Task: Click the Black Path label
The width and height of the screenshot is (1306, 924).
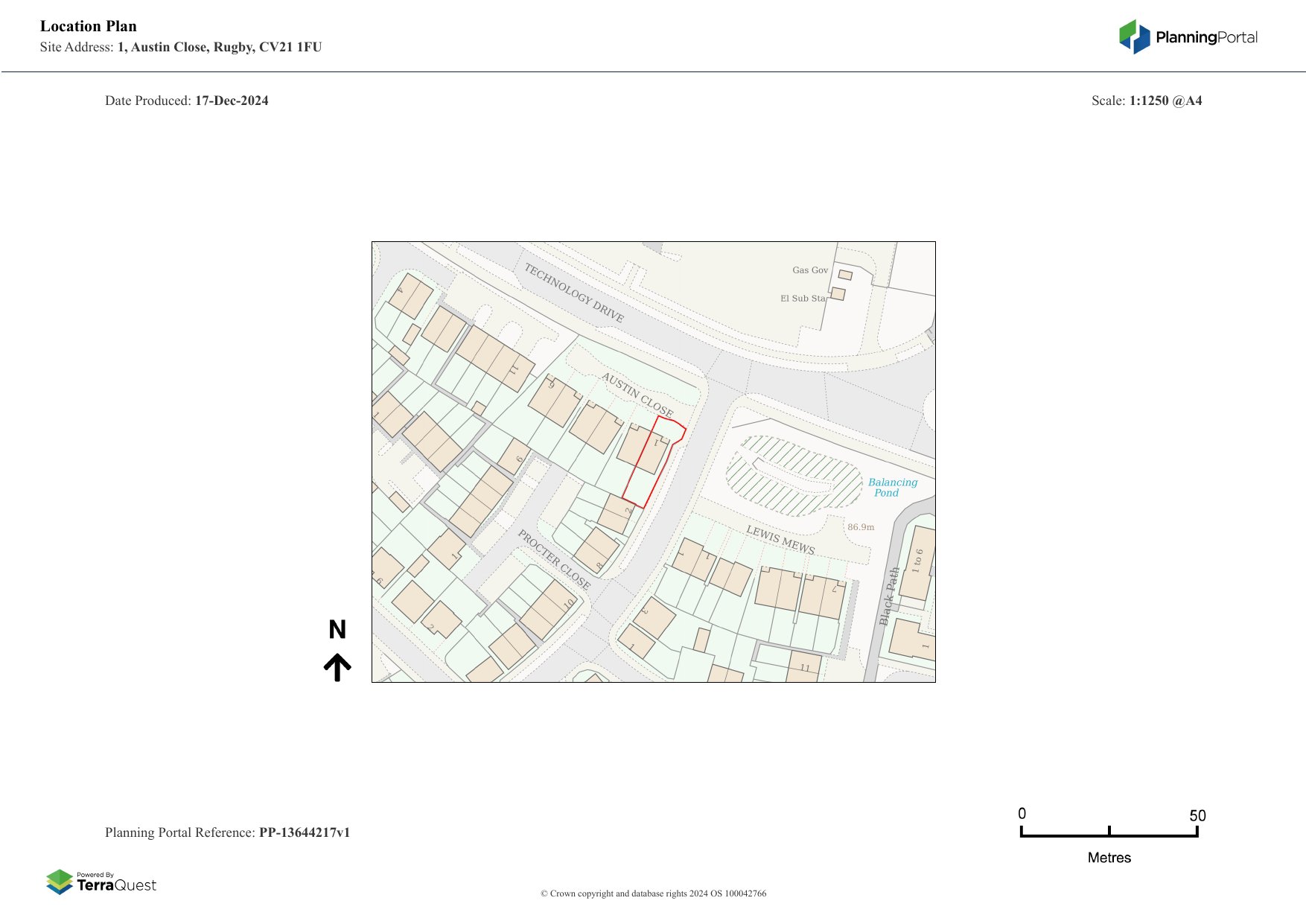Action: coord(889,596)
